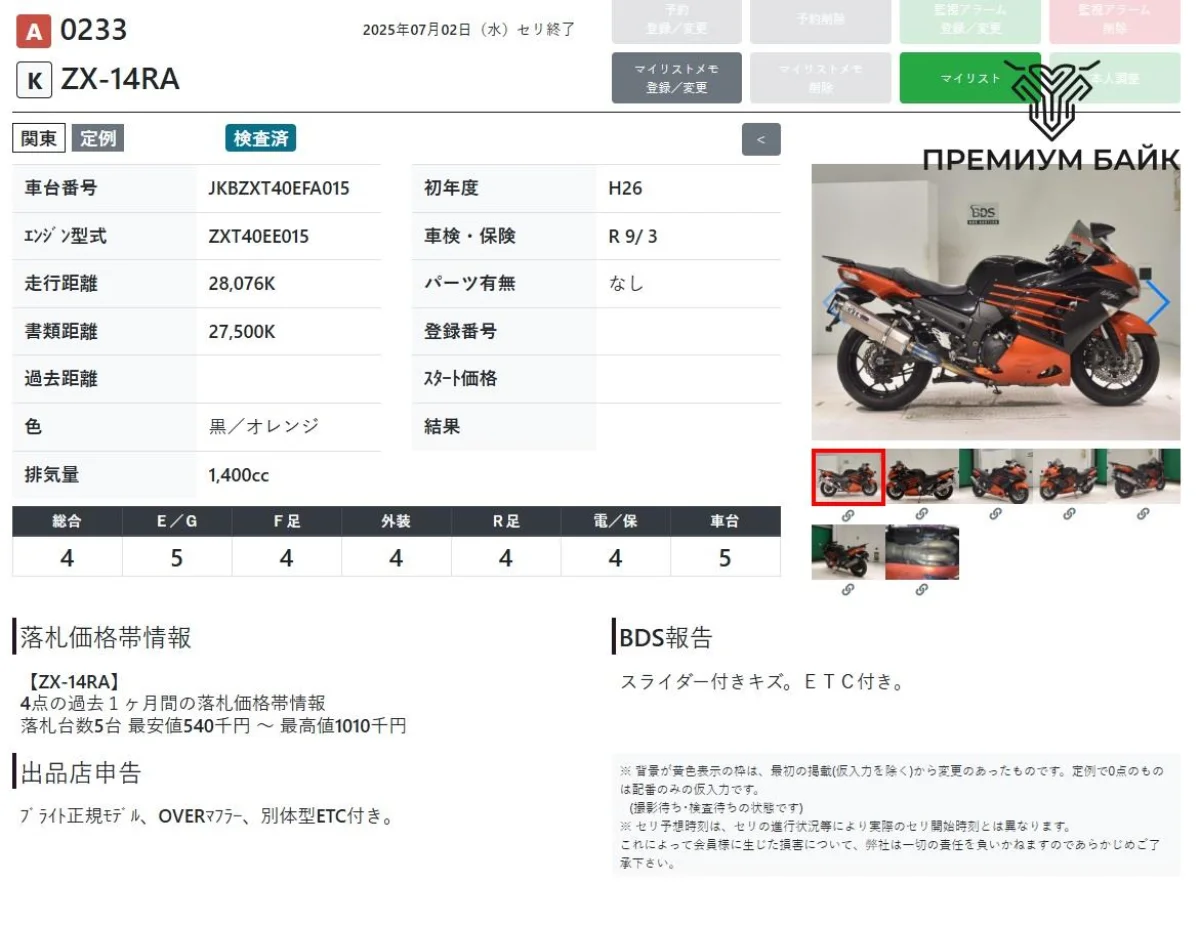
Task: Collapse panel with the gray '<' button
Action: [x=761, y=140]
